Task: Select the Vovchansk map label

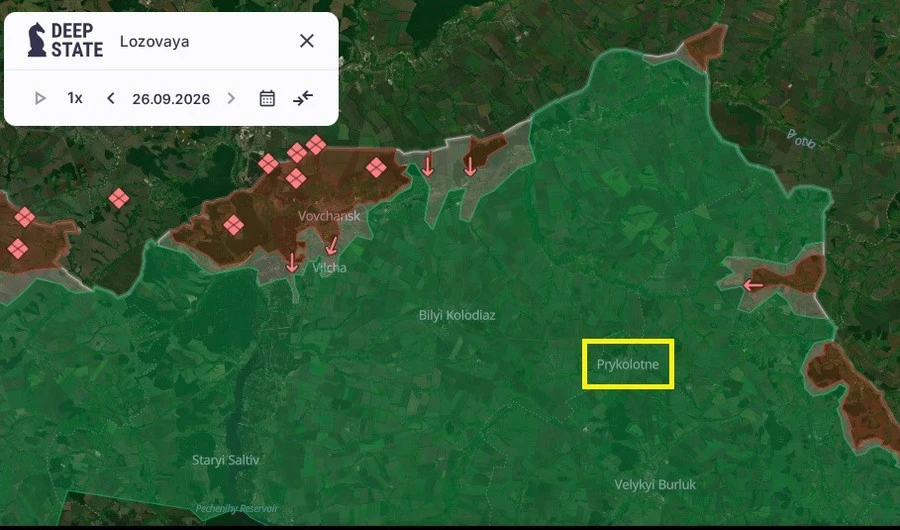Action: tap(329, 216)
